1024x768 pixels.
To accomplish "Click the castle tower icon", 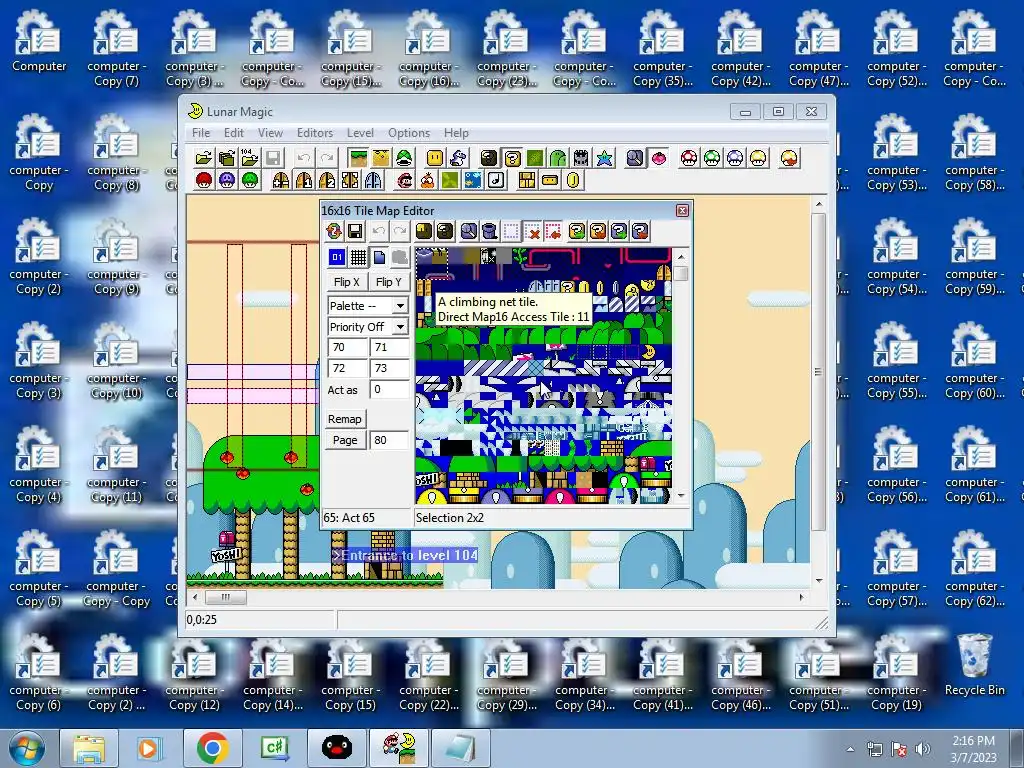I will [581, 159].
